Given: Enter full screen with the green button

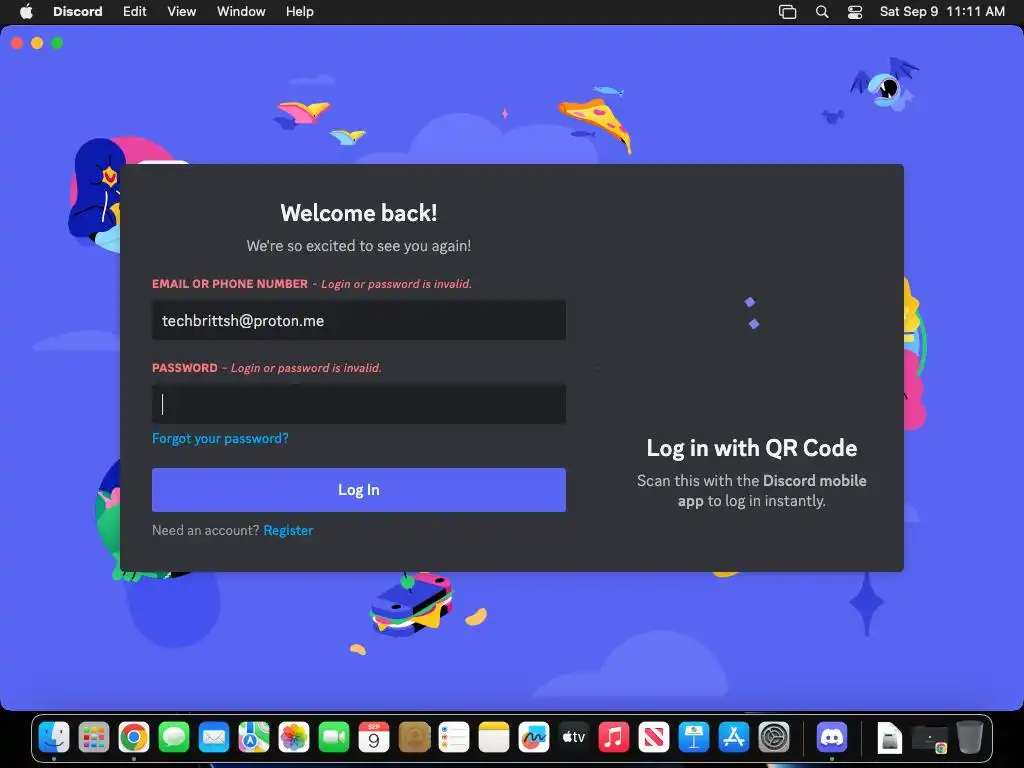Looking at the screenshot, I should (x=57, y=43).
